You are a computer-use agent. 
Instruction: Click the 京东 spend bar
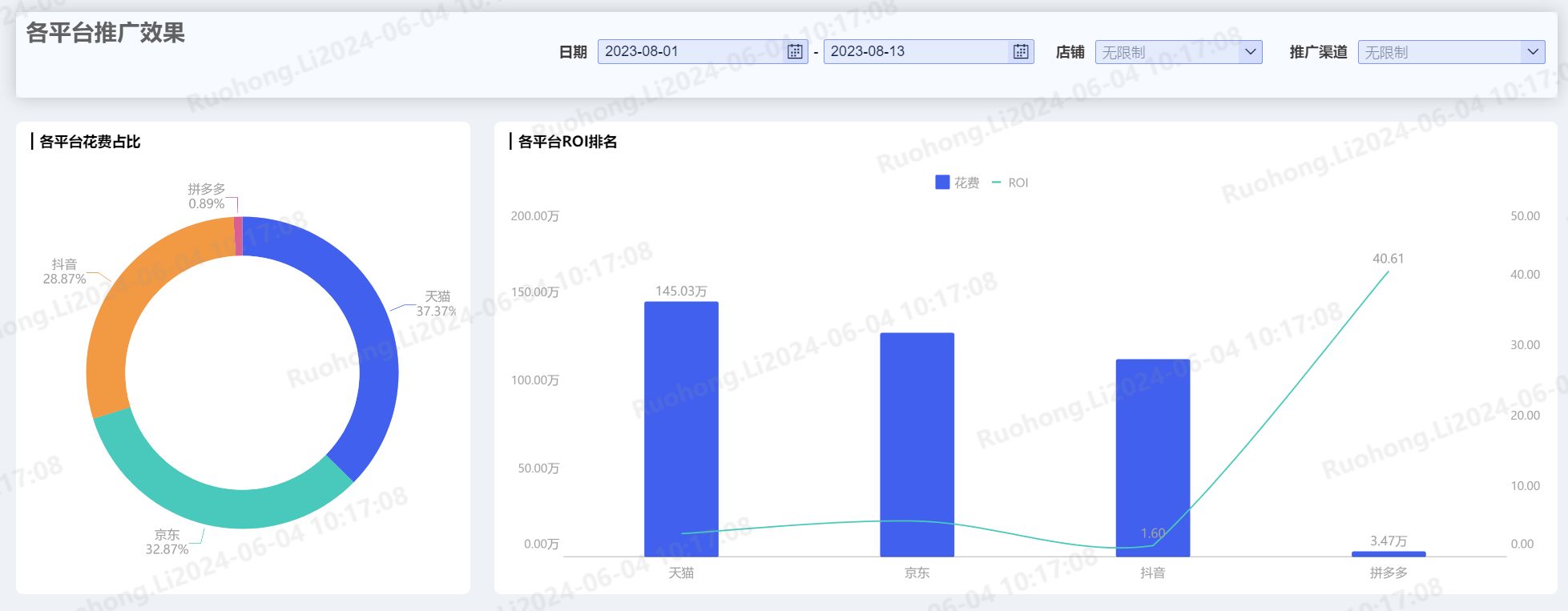pyautogui.click(x=917, y=444)
